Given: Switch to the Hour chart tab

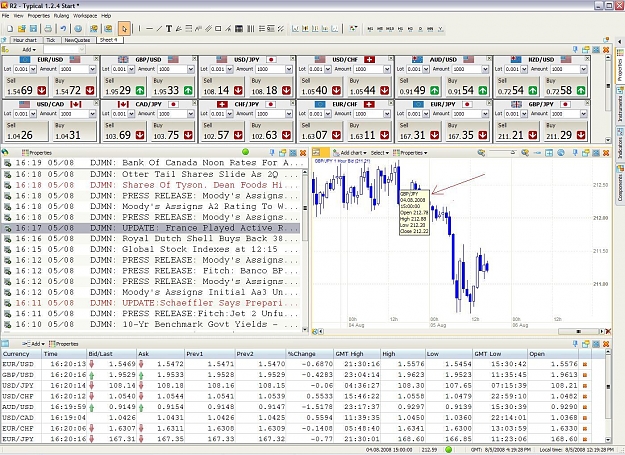Looking at the screenshot, I should pyautogui.click(x=24, y=40).
